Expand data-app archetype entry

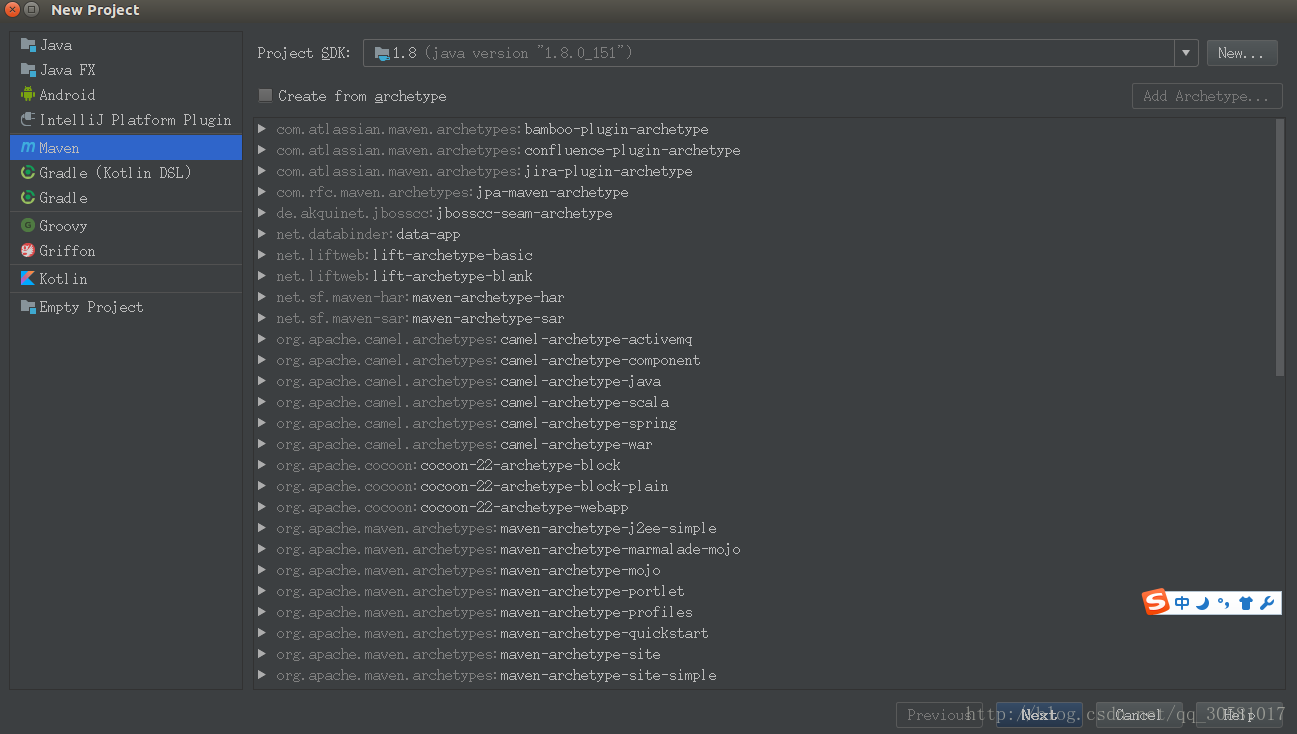(262, 234)
